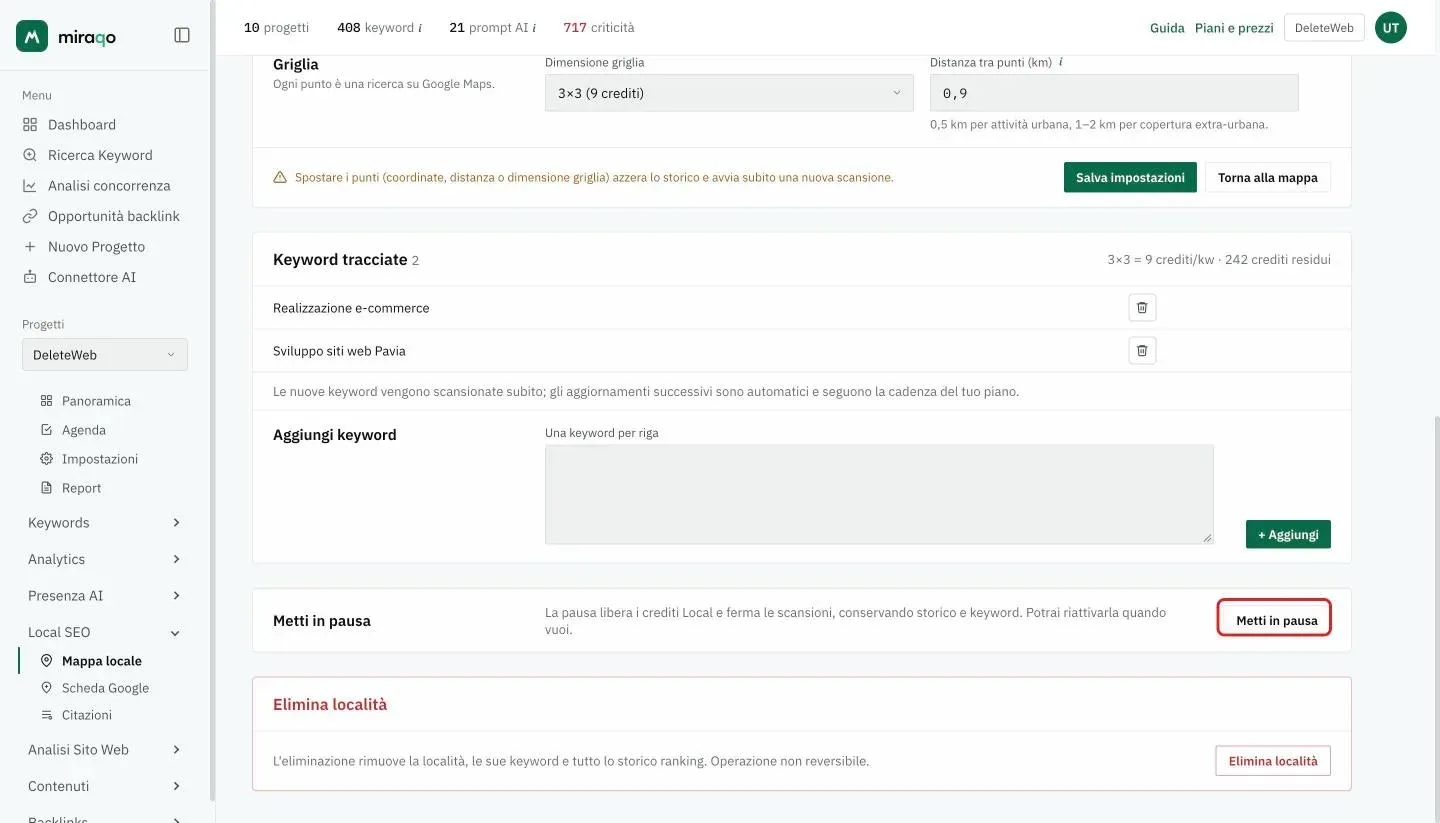The image size is (1440, 823).
Task: Click Torna alla mappa
Action: click(1268, 177)
